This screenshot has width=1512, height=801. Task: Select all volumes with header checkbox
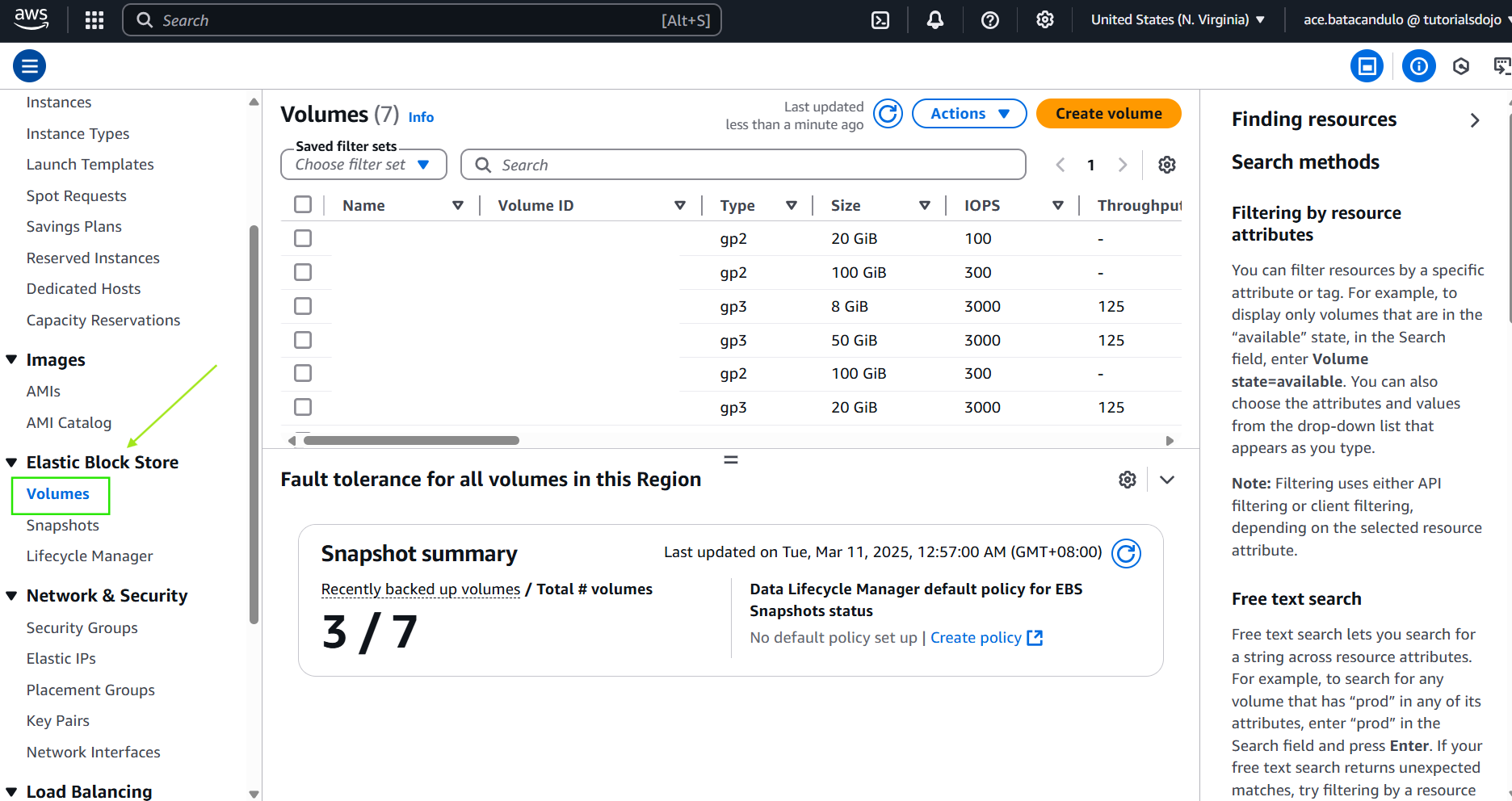tap(303, 204)
